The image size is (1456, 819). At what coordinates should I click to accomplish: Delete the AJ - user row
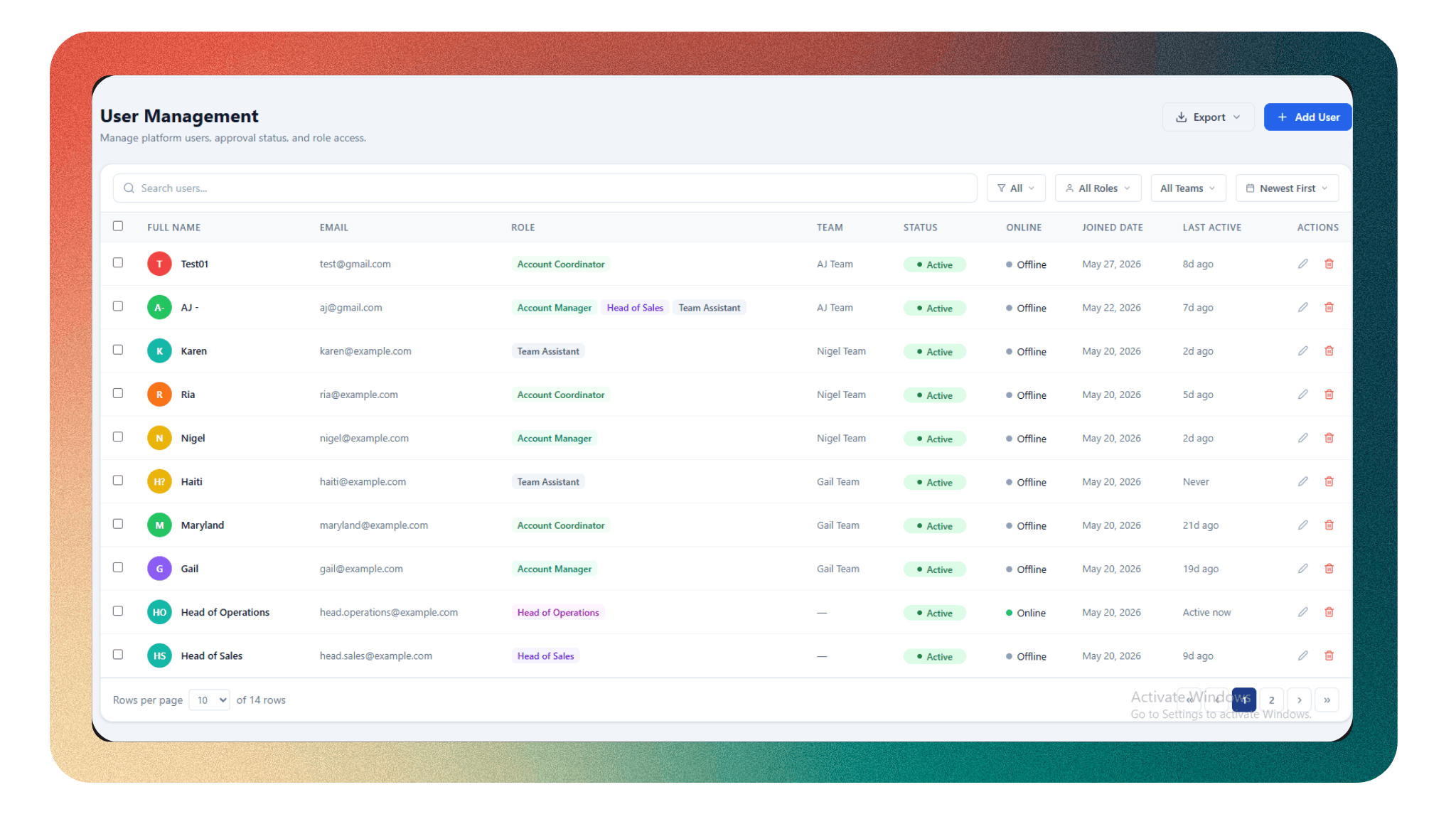click(1329, 307)
